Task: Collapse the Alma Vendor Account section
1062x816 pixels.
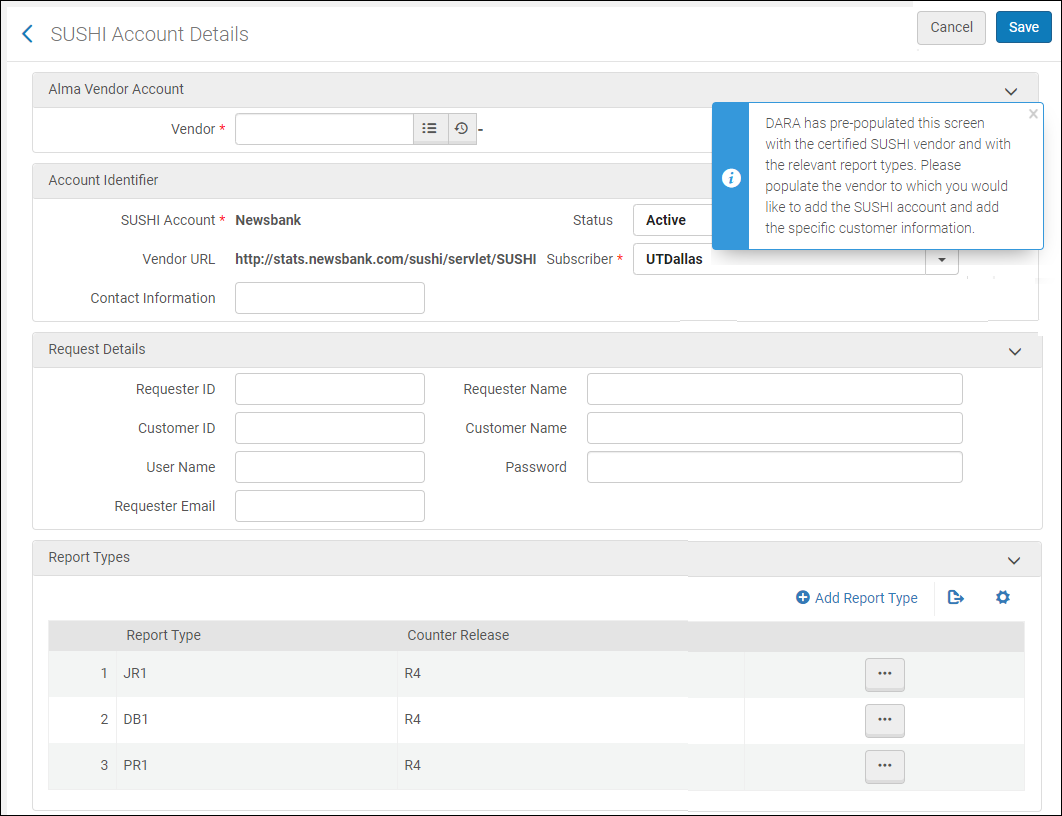Action: pyautogui.click(x=1011, y=91)
